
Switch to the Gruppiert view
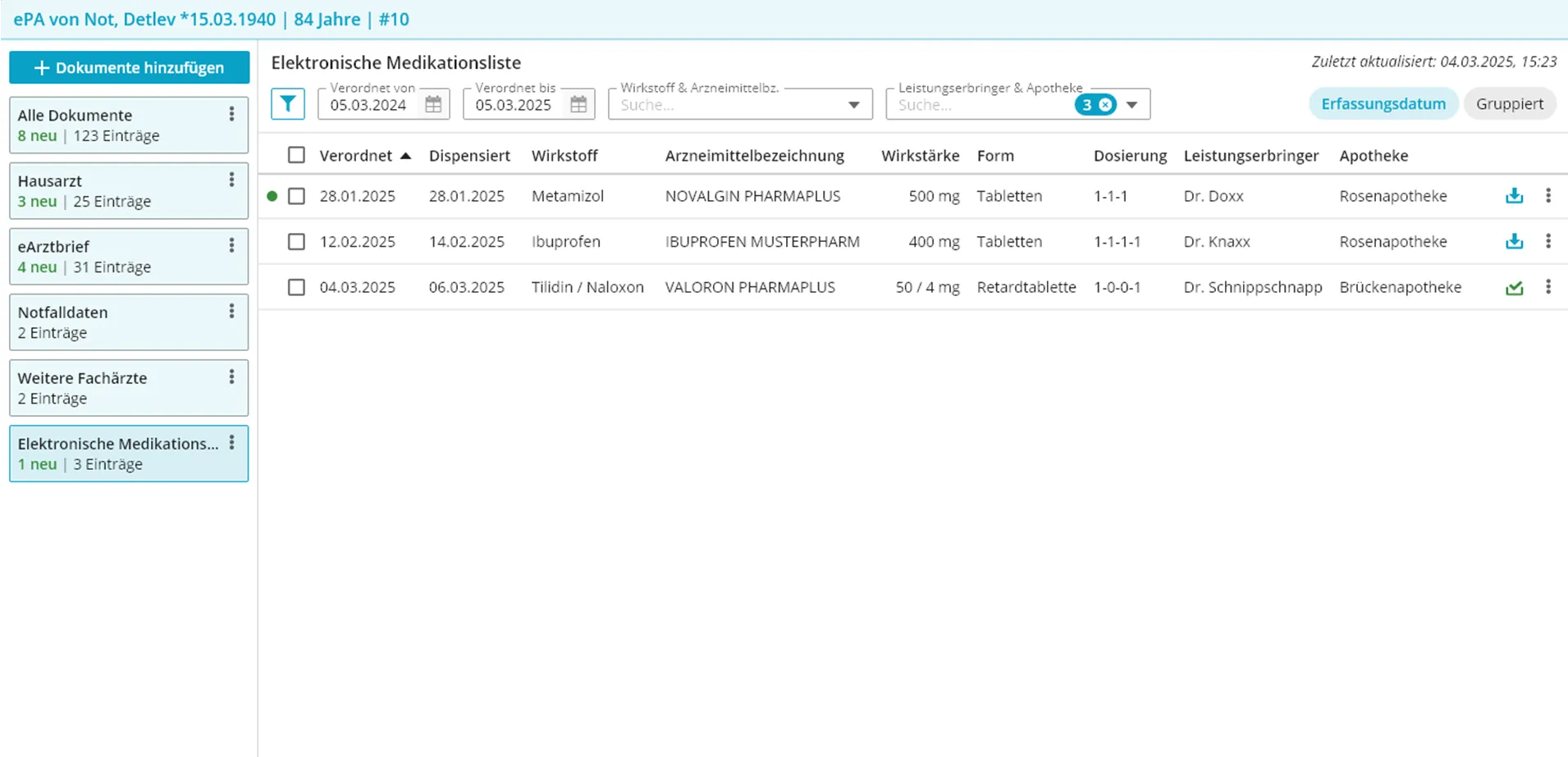1509,104
